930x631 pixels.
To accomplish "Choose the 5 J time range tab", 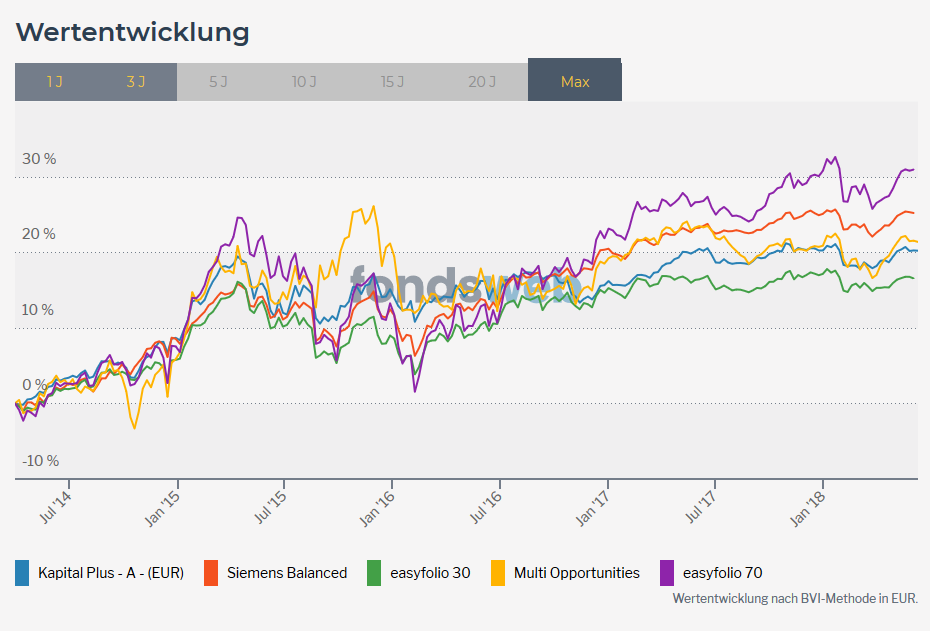I will pyautogui.click(x=218, y=82).
